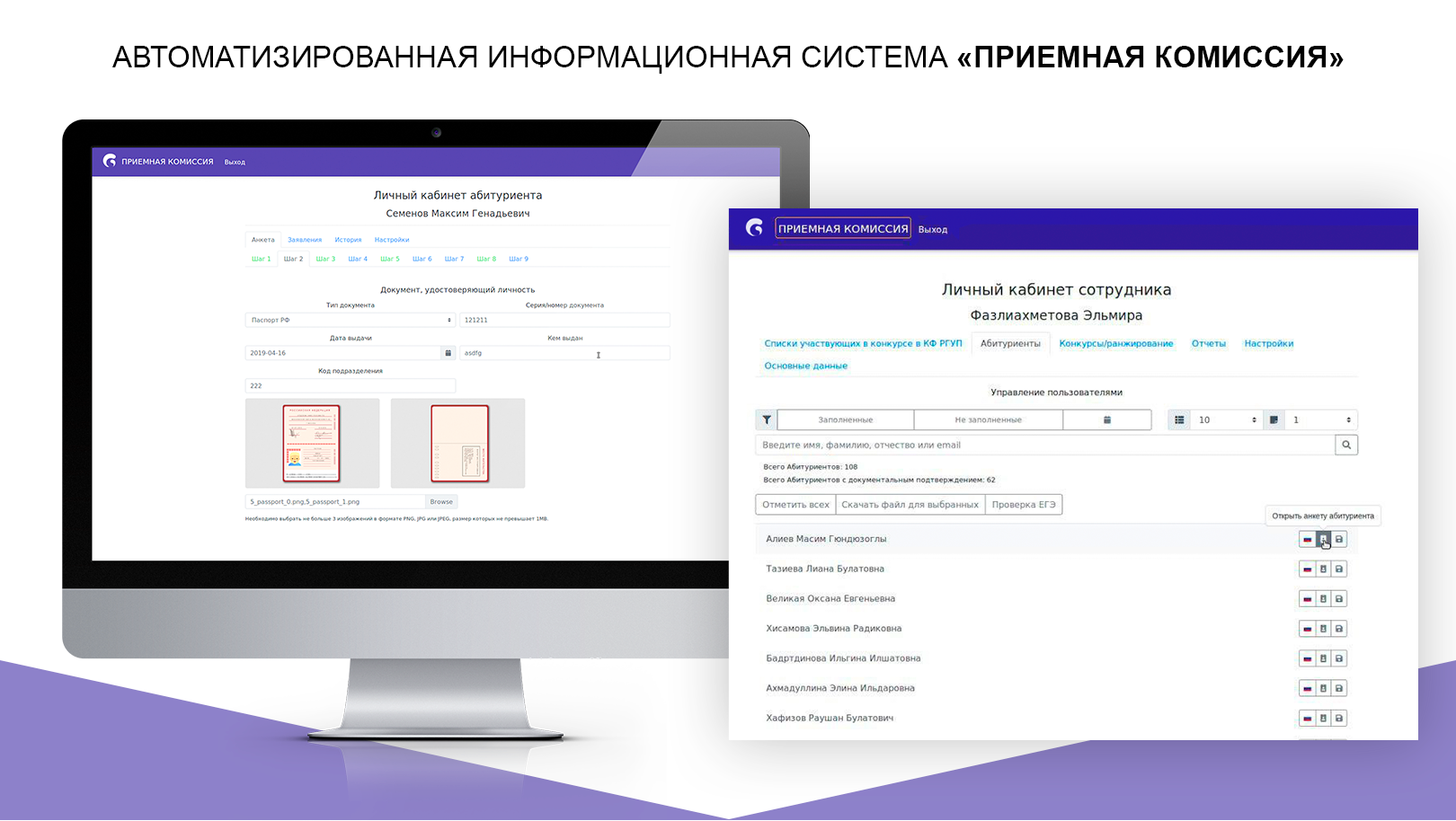Click the Проверка ЕГЭ button
Image resolution: width=1456 pixels, height=821 pixels.
pyautogui.click(x=1024, y=505)
